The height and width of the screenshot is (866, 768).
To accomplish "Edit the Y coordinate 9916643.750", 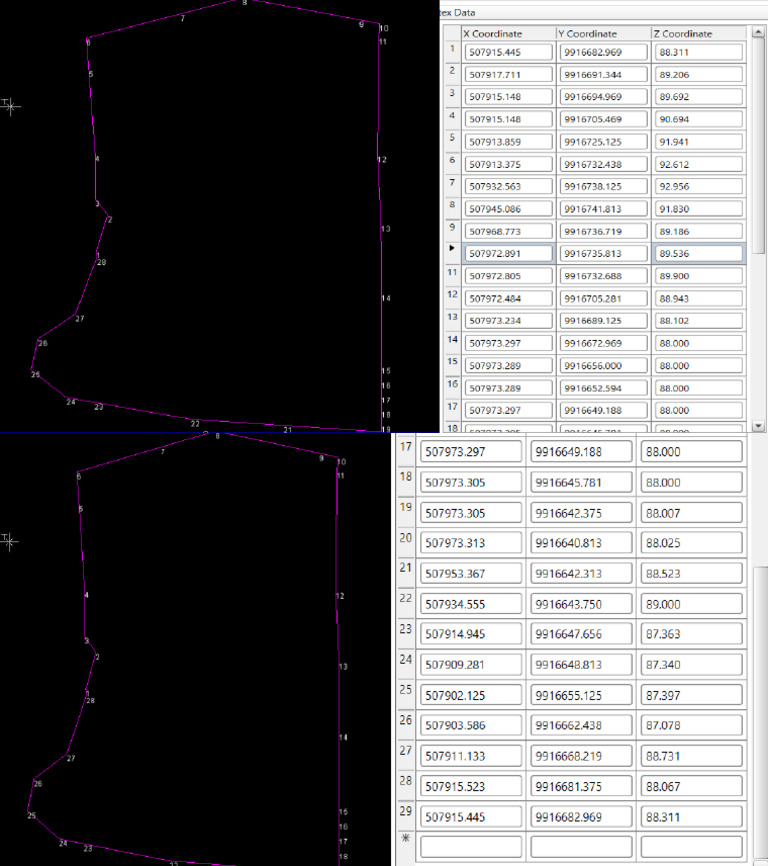I will (x=581, y=604).
